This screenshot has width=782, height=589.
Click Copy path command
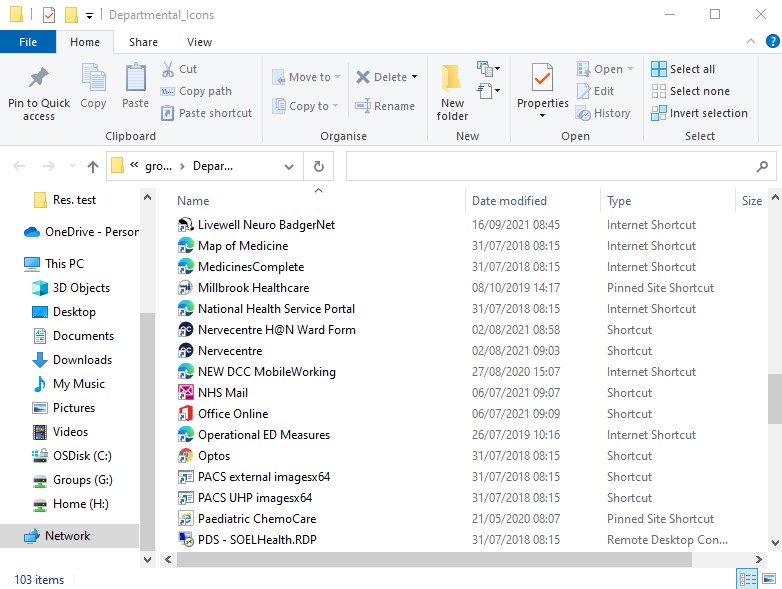196,91
